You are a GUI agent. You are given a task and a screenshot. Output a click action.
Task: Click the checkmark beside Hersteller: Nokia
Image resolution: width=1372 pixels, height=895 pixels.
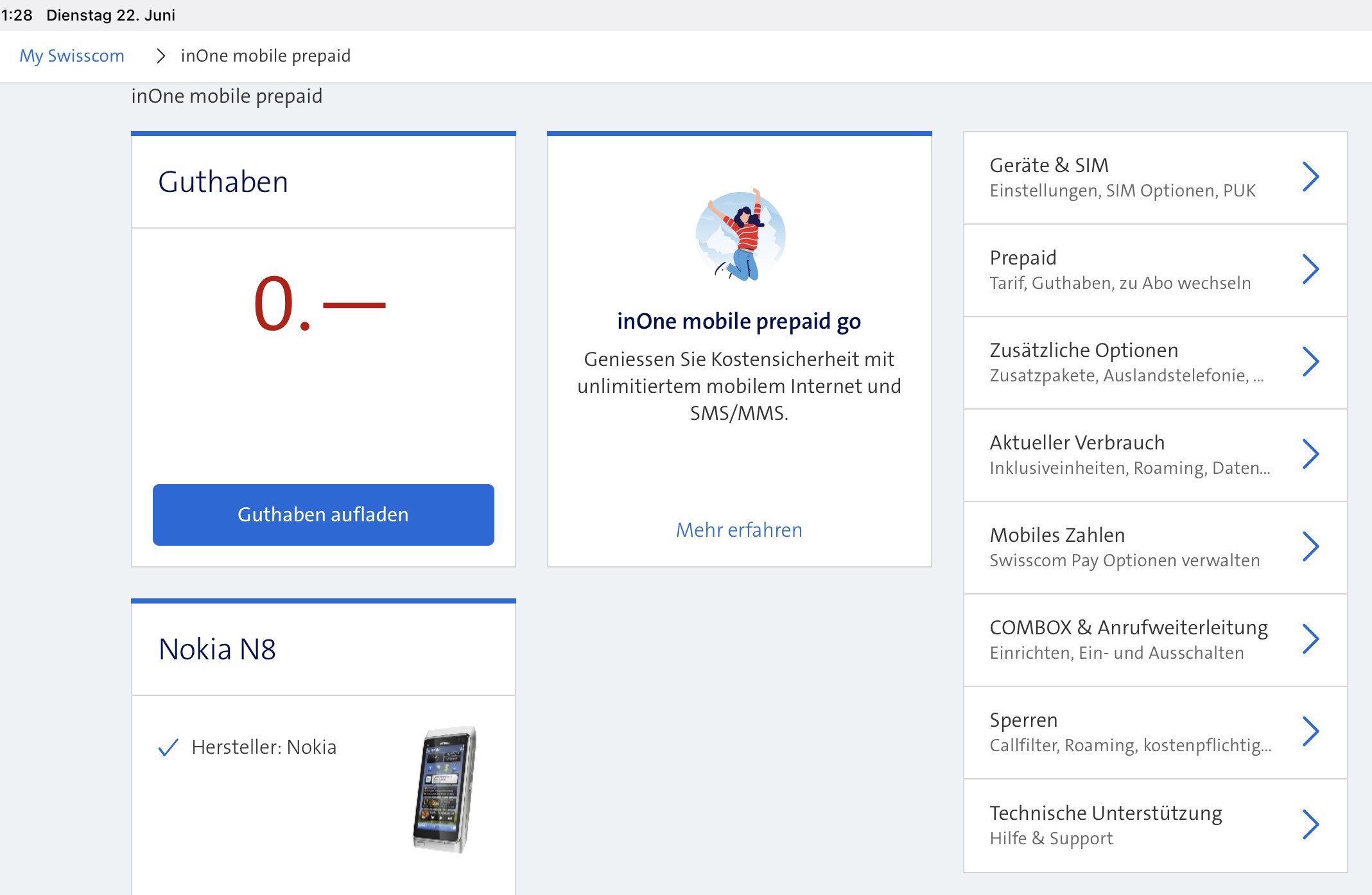(x=168, y=747)
